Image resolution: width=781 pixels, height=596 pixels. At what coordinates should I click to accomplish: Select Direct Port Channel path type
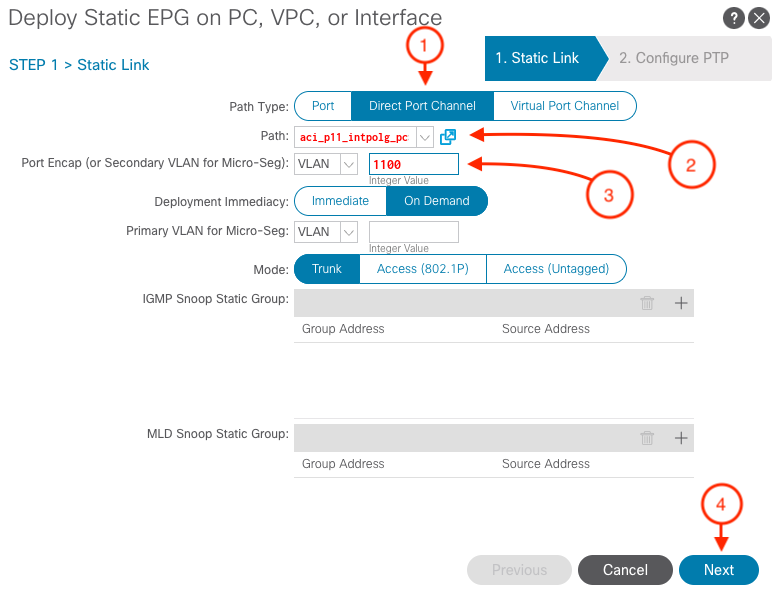coord(422,106)
